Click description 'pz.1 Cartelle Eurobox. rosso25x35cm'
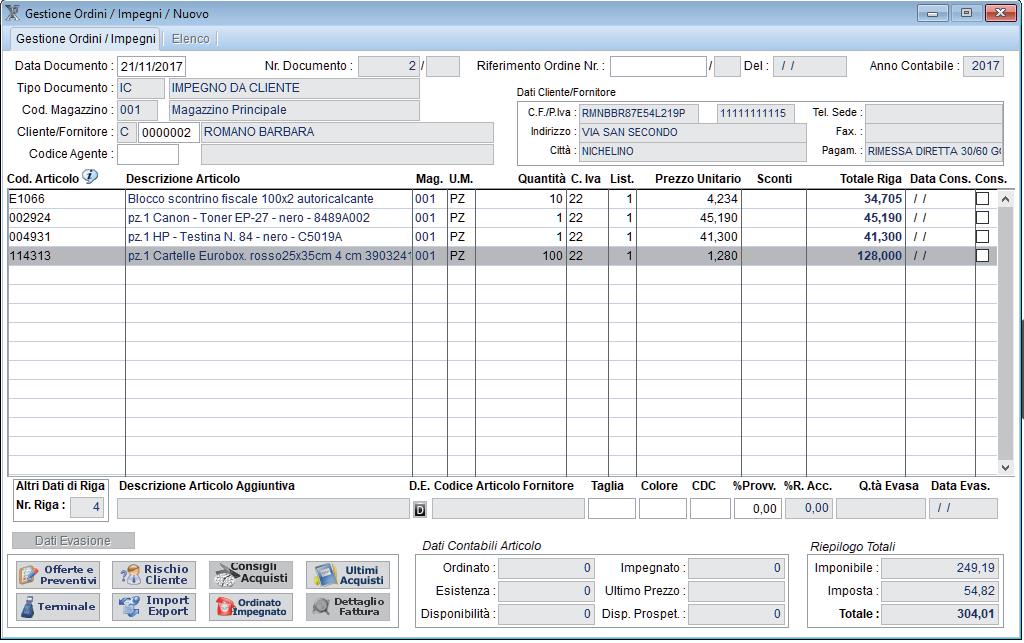Image resolution: width=1024 pixels, height=643 pixels. point(269,255)
